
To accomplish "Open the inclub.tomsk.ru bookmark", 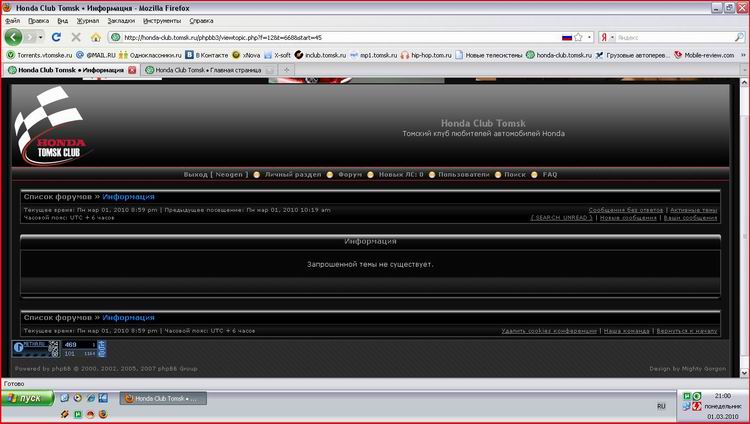I will (320, 55).
